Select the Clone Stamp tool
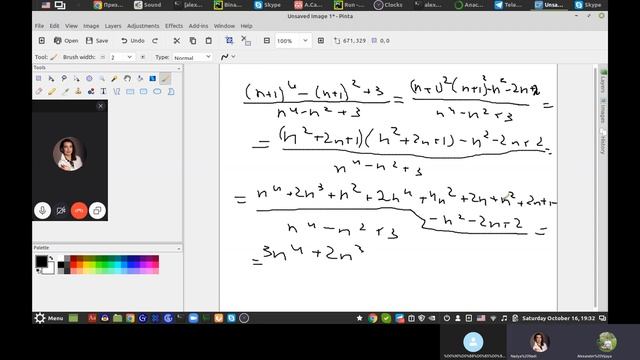The width and height of the screenshot is (640, 360). (78, 91)
